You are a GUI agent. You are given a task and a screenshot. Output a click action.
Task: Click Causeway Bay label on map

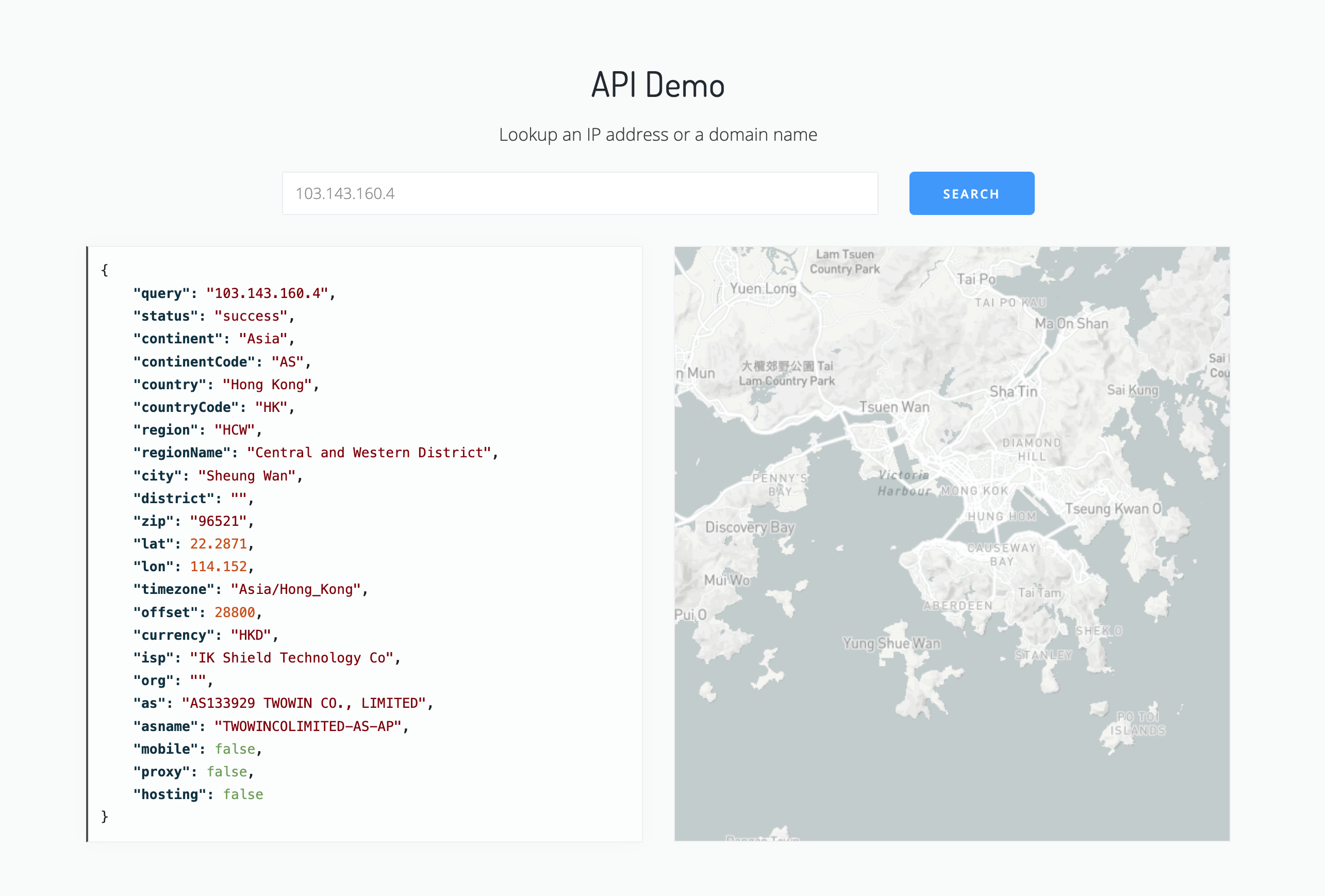point(1001,554)
